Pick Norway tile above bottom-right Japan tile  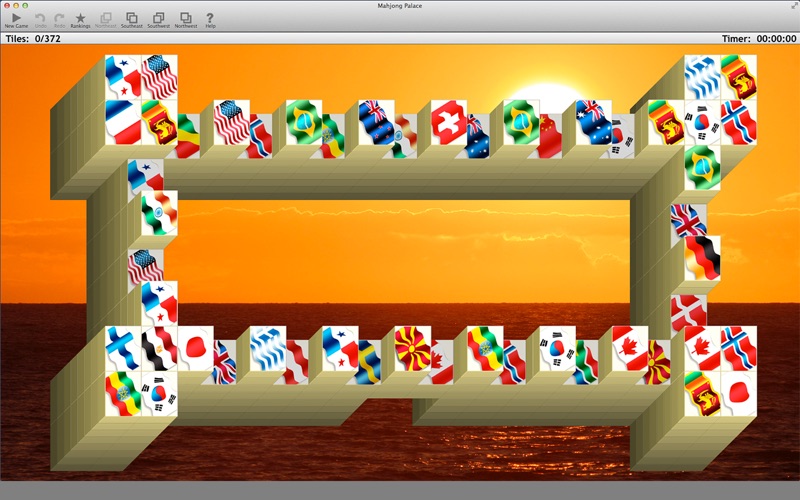tap(739, 348)
